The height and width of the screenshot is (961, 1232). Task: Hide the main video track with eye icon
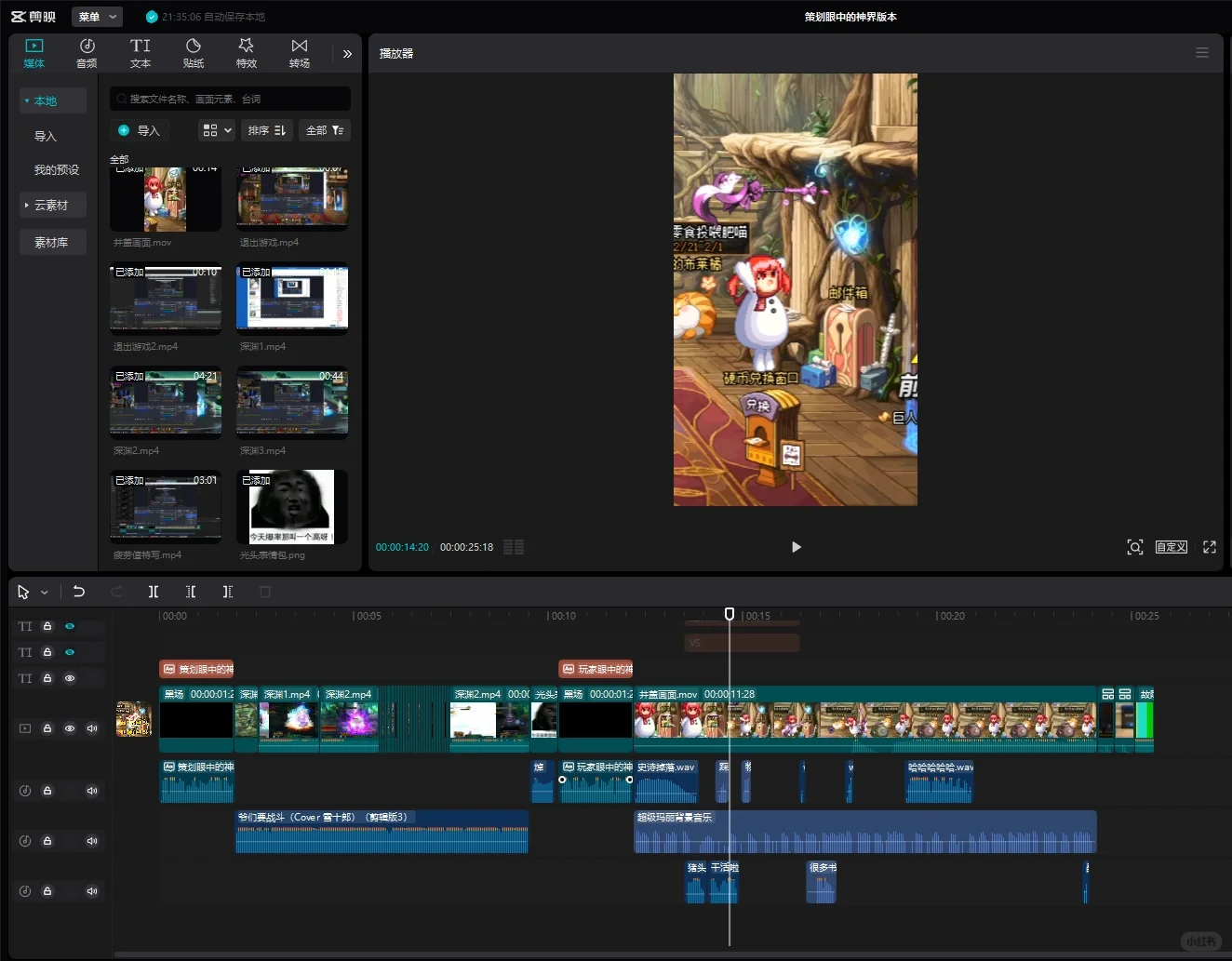point(70,728)
